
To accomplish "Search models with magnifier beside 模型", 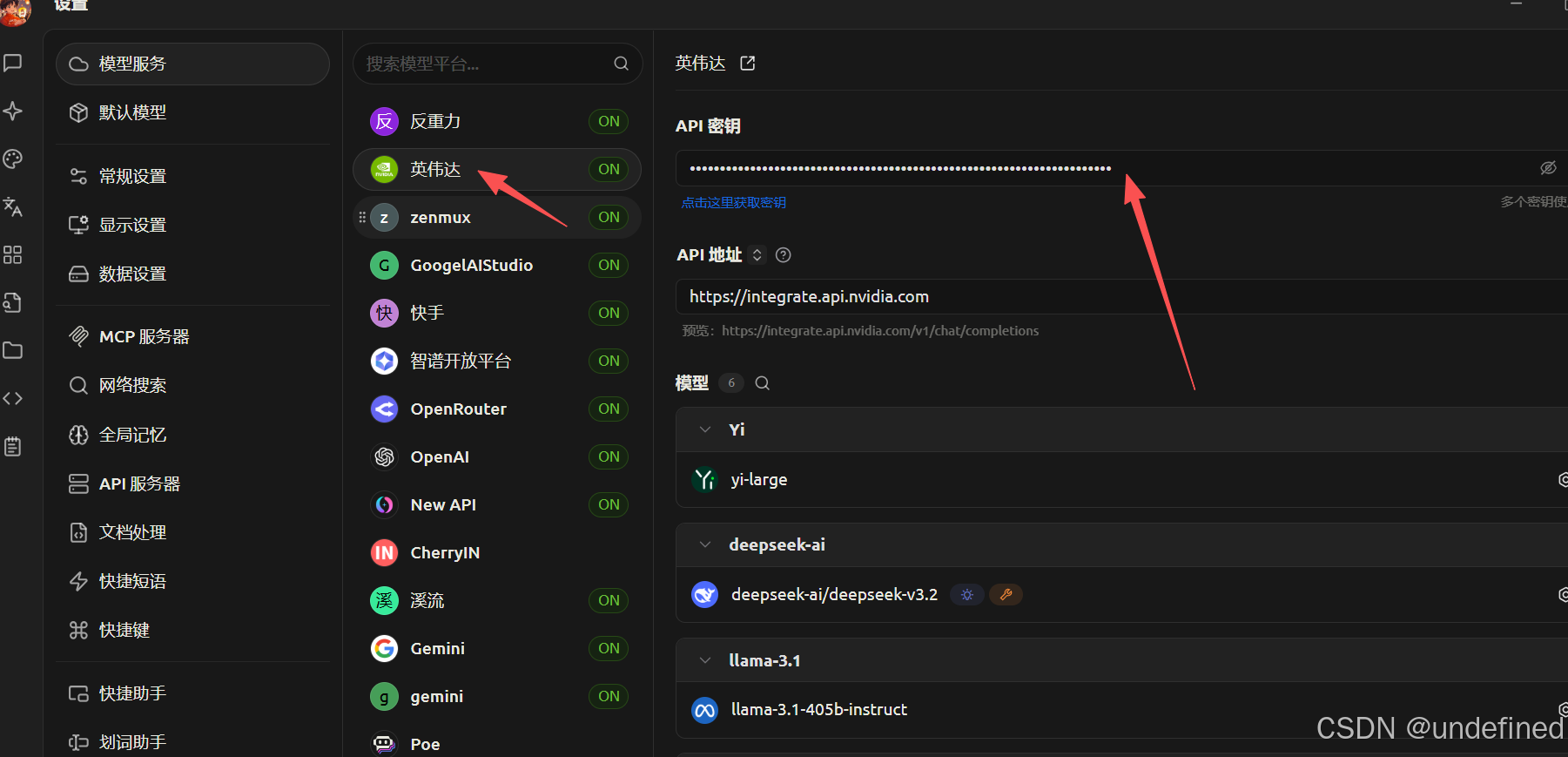I will pos(763,383).
